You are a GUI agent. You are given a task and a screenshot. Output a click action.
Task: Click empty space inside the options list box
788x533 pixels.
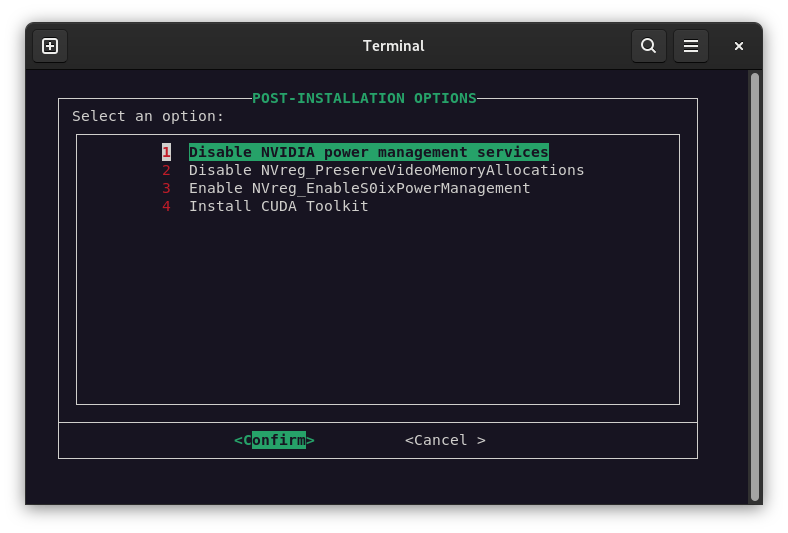(378, 310)
